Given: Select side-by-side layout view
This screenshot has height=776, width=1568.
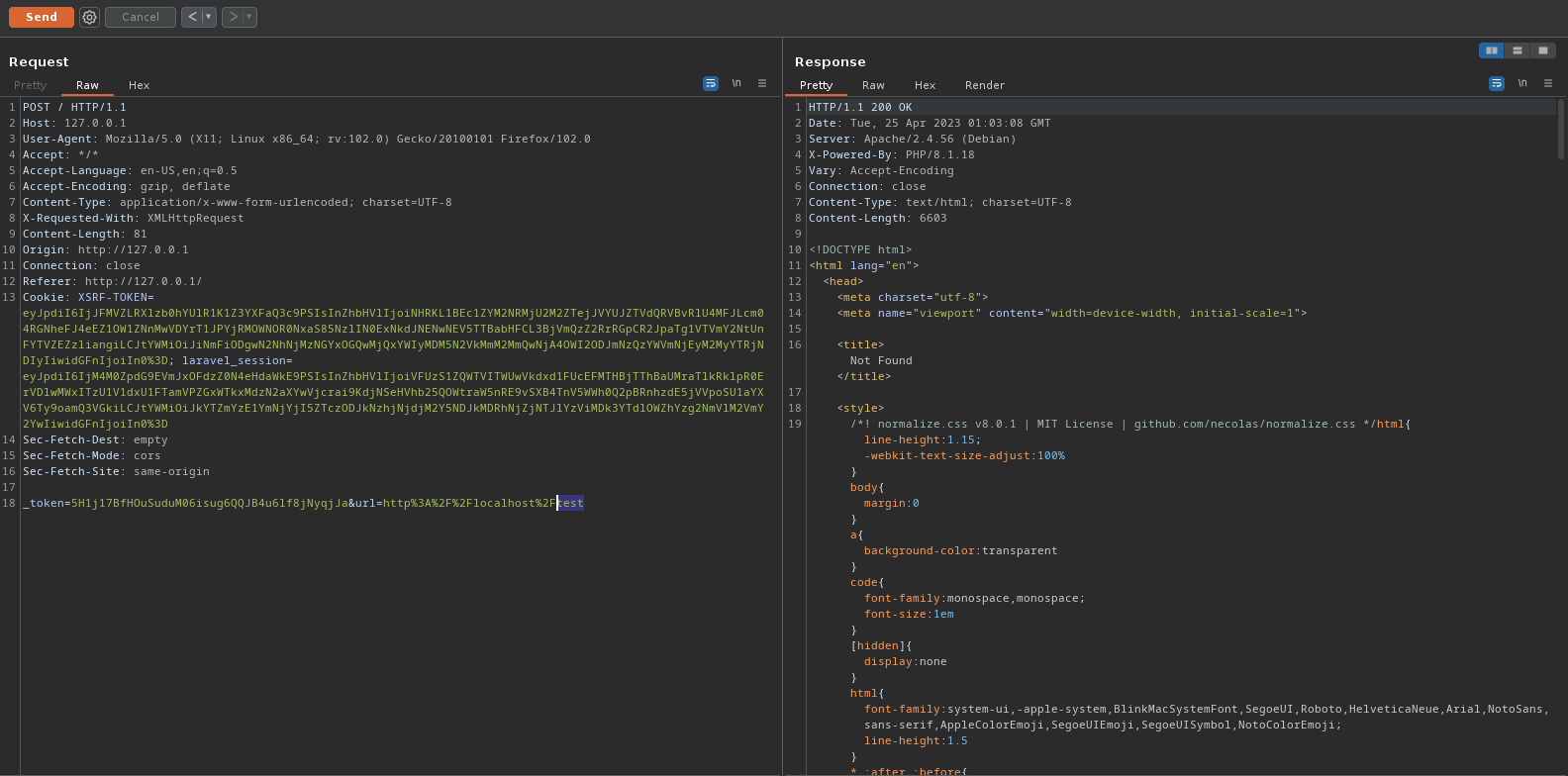Looking at the screenshot, I should (x=1491, y=50).
